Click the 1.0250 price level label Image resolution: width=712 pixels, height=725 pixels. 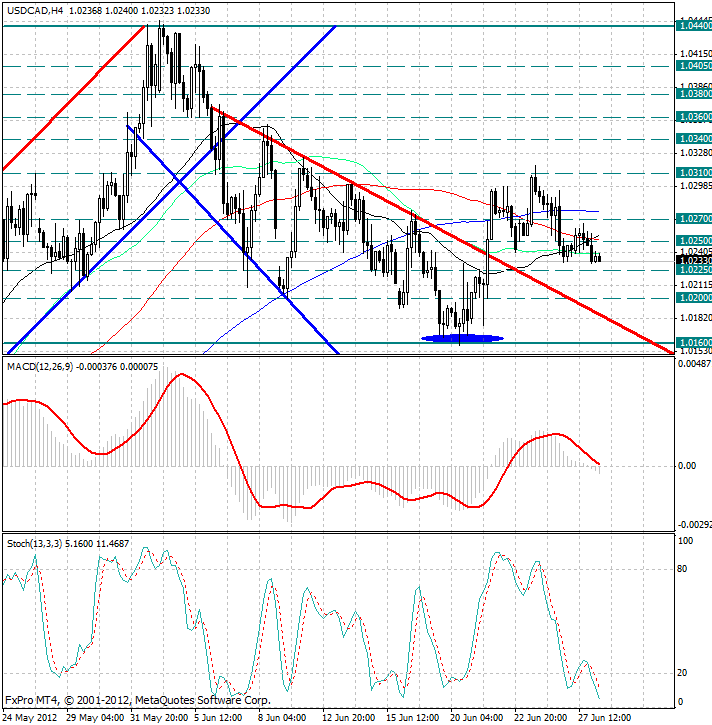click(694, 241)
